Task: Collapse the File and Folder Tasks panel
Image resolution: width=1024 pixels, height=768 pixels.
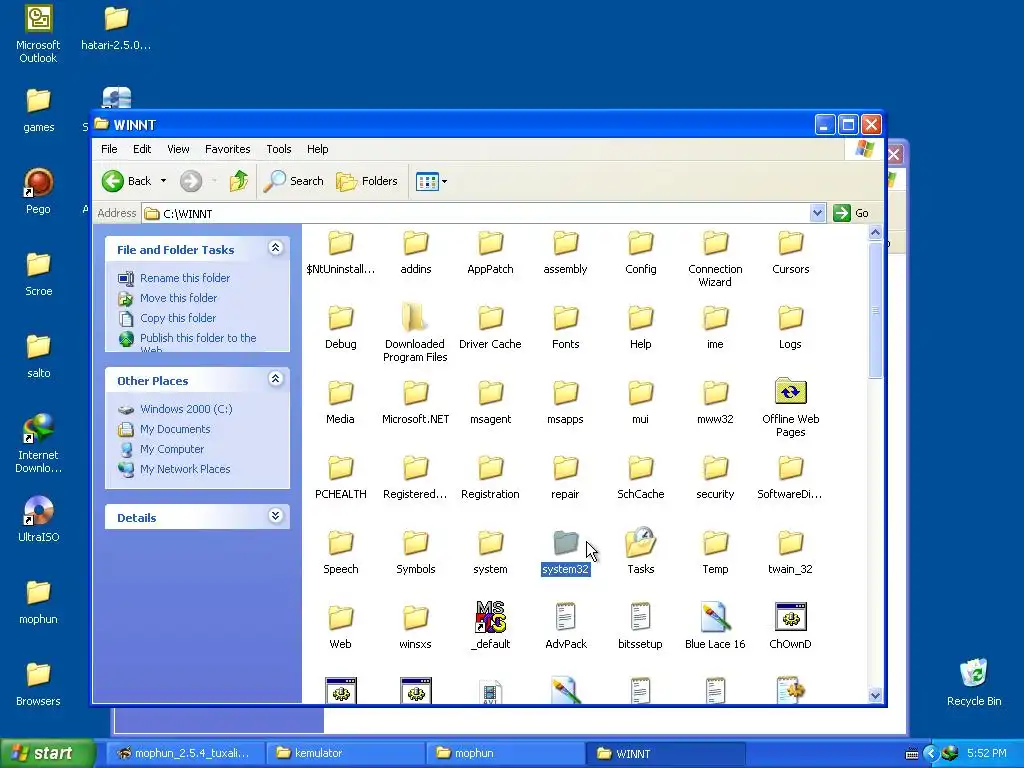Action: point(276,248)
